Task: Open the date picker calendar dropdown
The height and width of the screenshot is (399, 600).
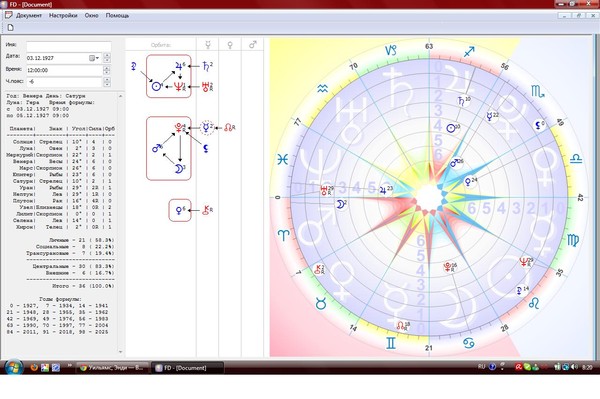Action: pos(94,58)
